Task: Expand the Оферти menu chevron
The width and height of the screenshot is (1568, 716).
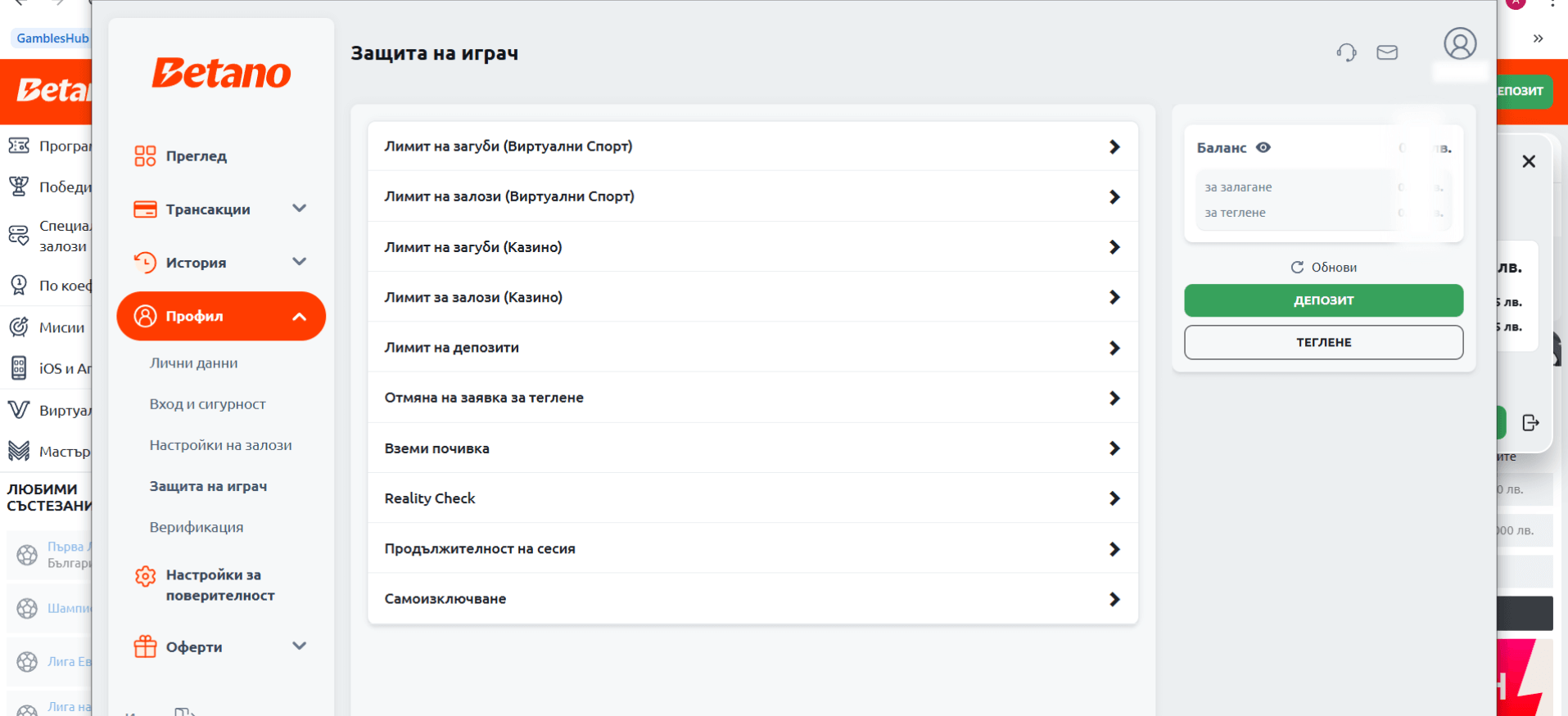Action: (300, 646)
